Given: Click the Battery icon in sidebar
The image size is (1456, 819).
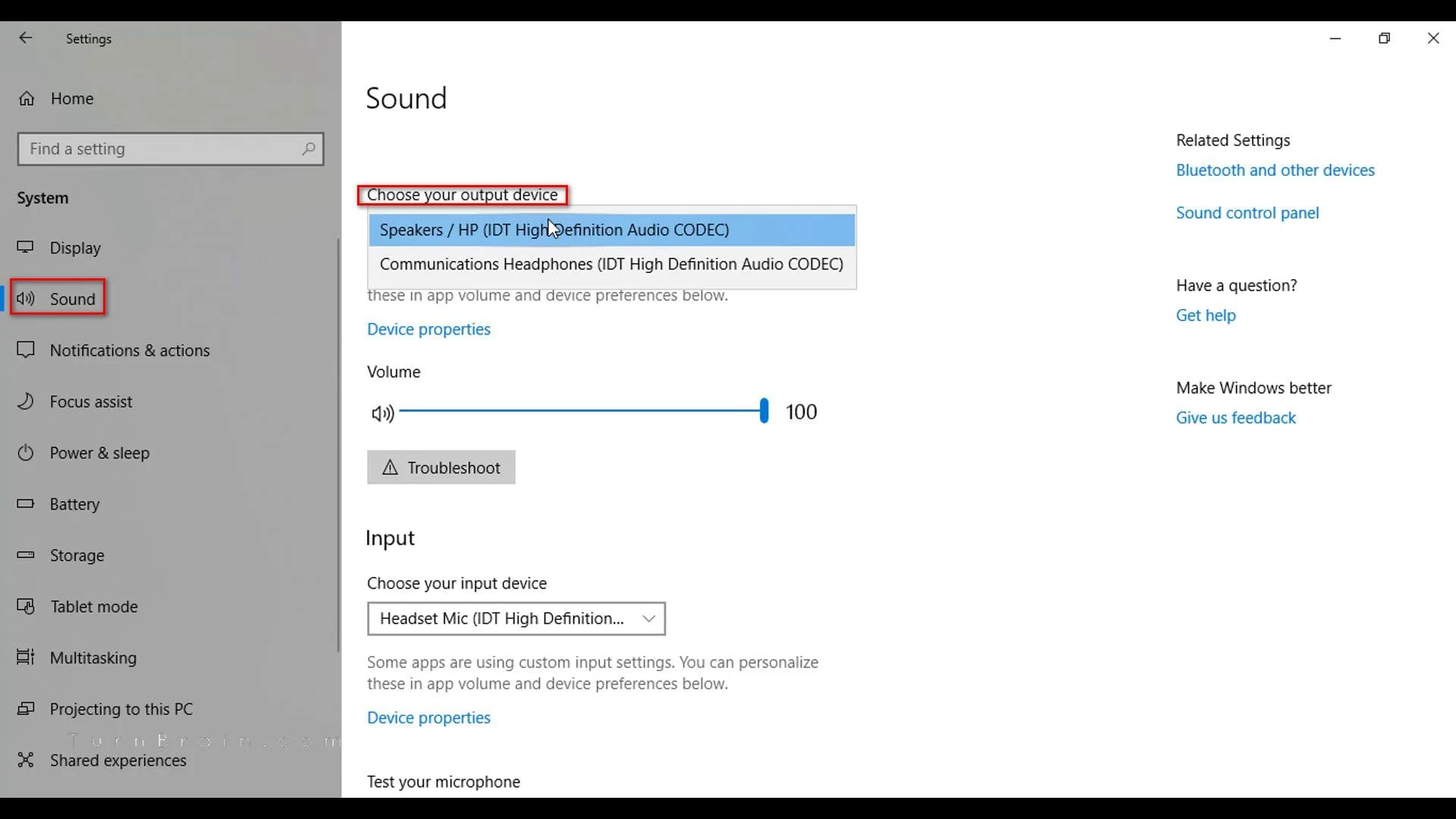Looking at the screenshot, I should point(26,504).
